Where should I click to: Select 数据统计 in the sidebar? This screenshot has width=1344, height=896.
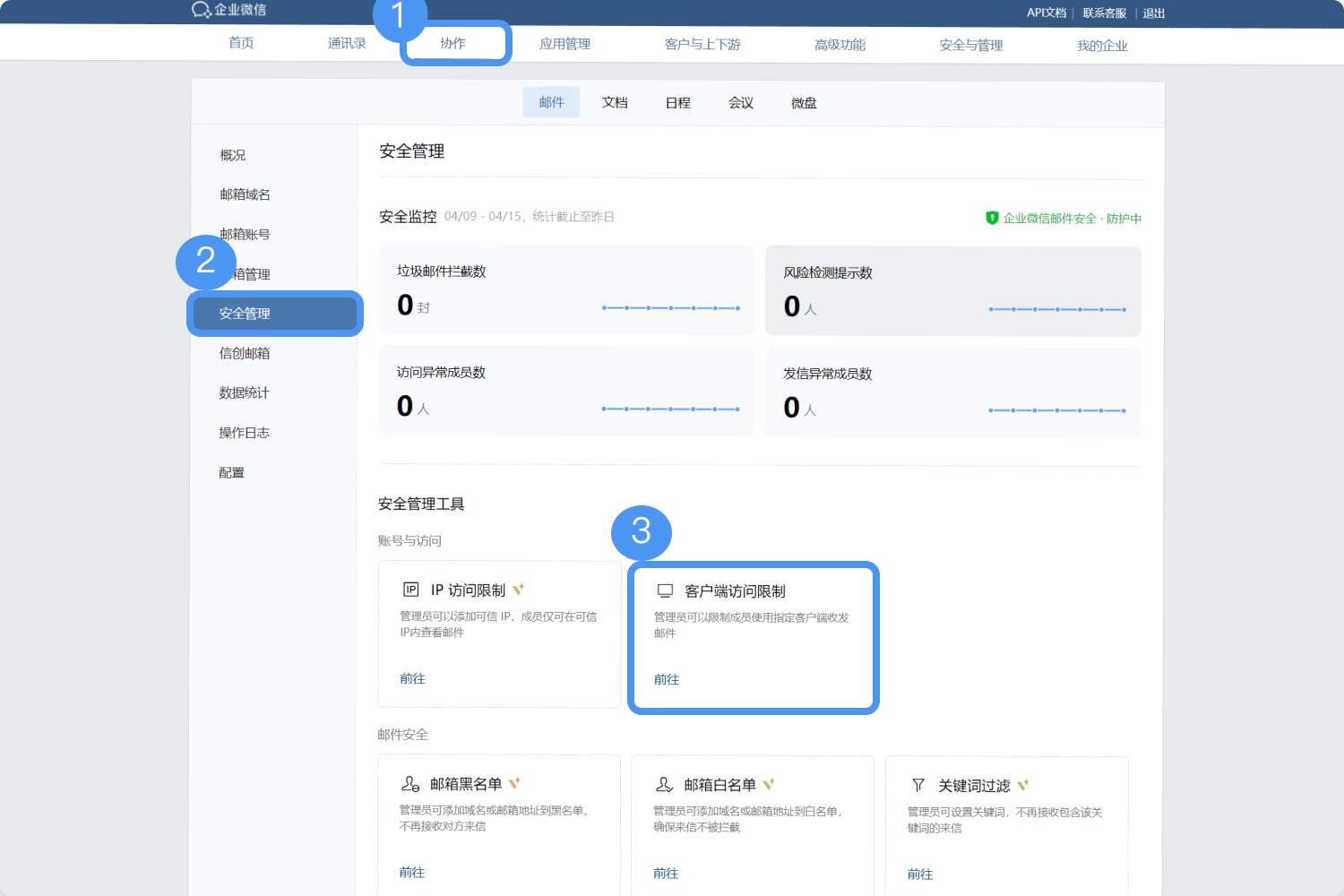(x=243, y=392)
